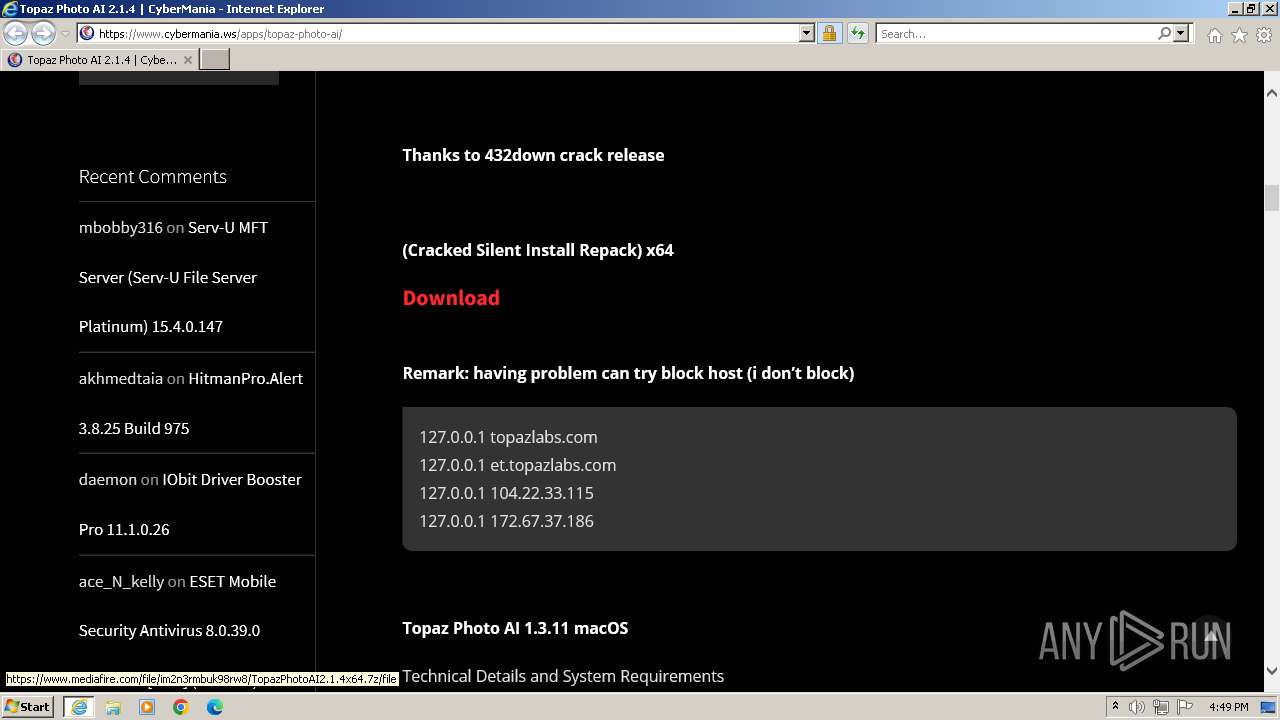Refresh the page with the reload icon
The width and height of the screenshot is (1280, 720).
coord(857,33)
